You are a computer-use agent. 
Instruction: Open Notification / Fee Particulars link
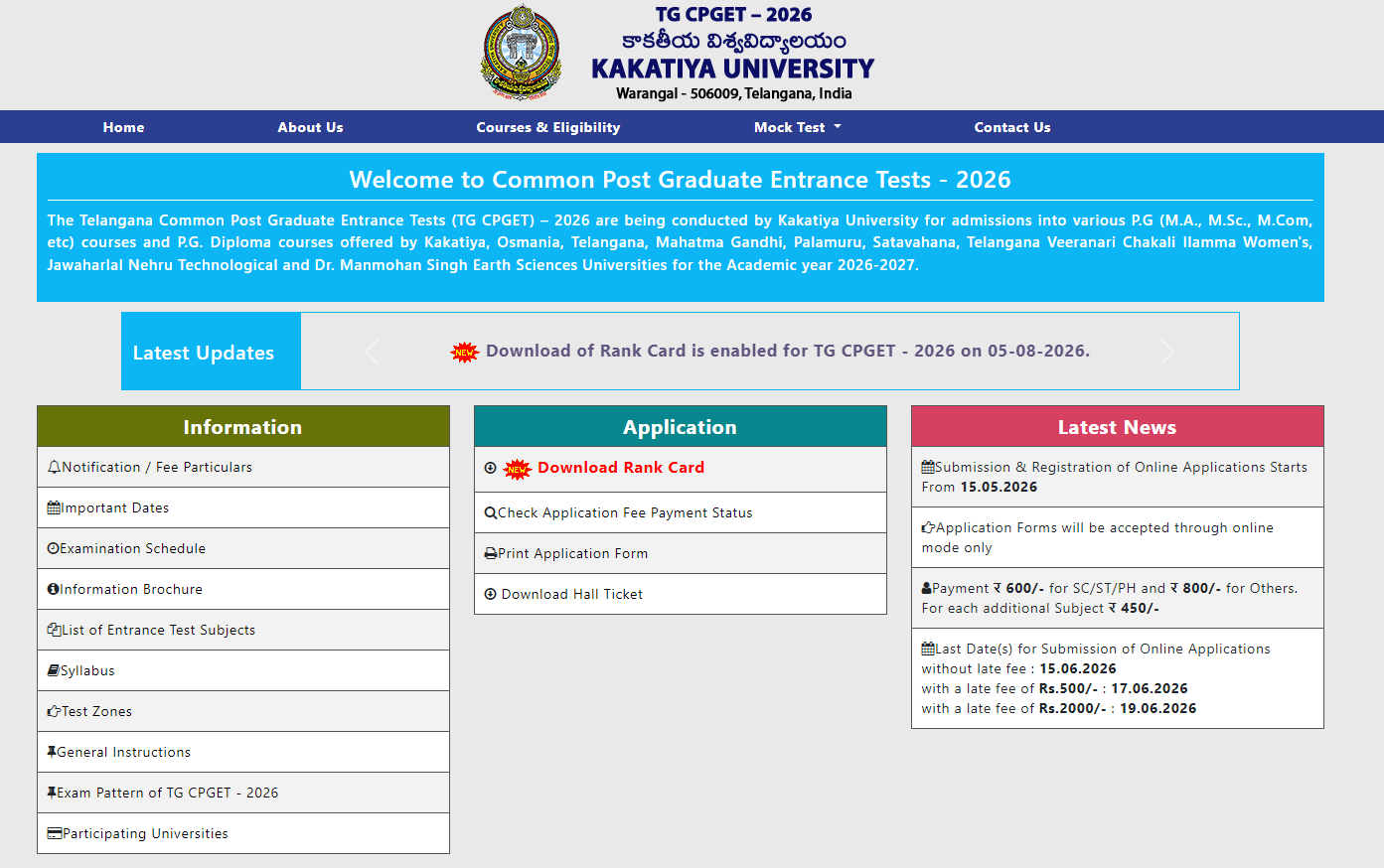(157, 467)
